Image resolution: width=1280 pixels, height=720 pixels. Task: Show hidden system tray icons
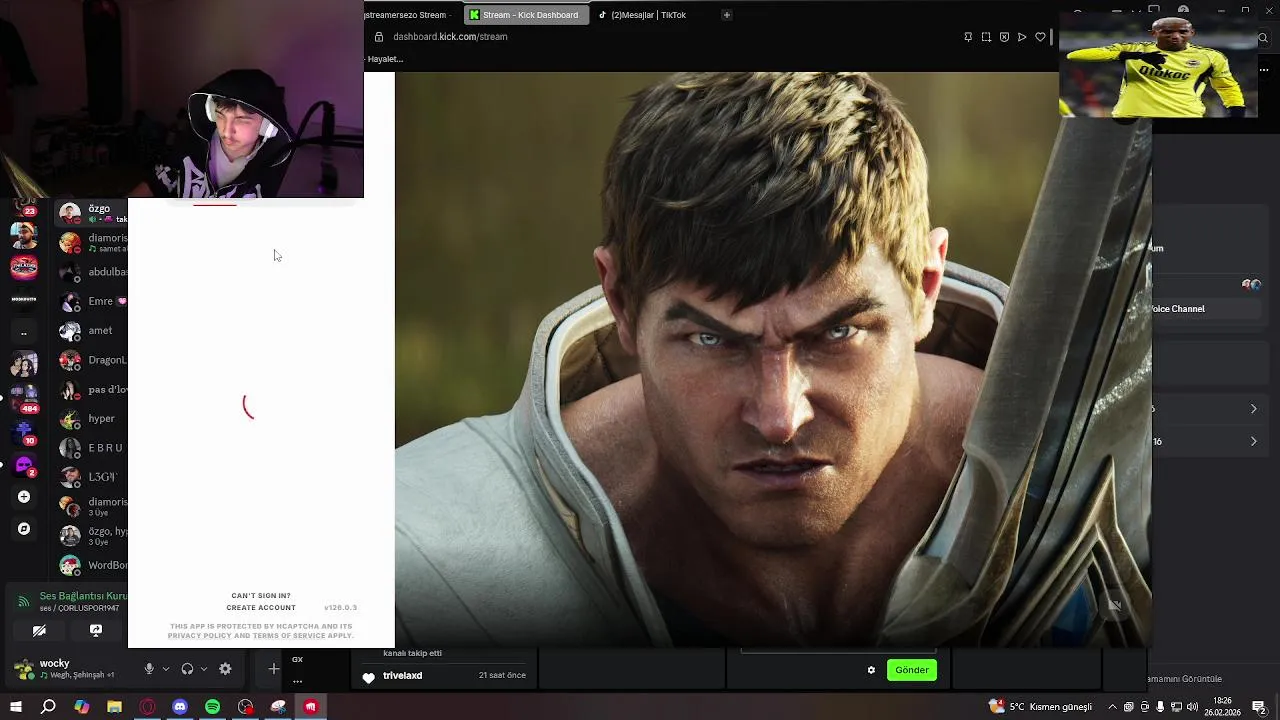1112,707
